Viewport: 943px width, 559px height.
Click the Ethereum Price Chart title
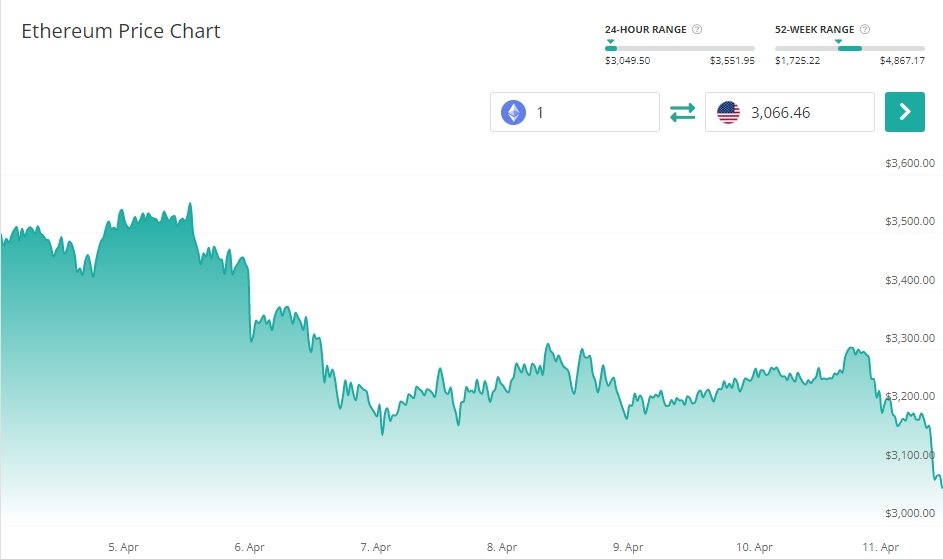click(x=121, y=31)
